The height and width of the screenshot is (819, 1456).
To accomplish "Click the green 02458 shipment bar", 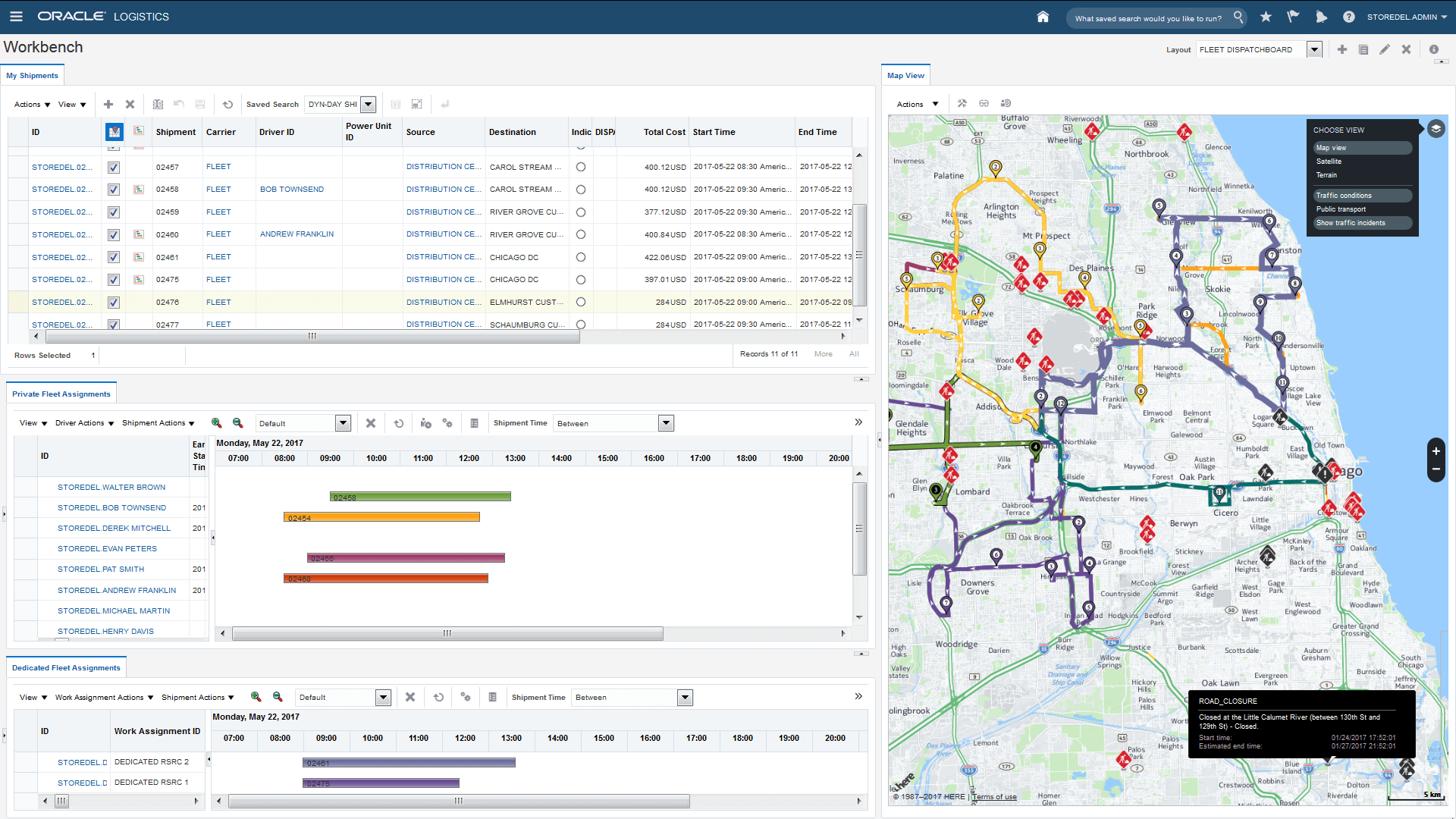I will [x=420, y=497].
